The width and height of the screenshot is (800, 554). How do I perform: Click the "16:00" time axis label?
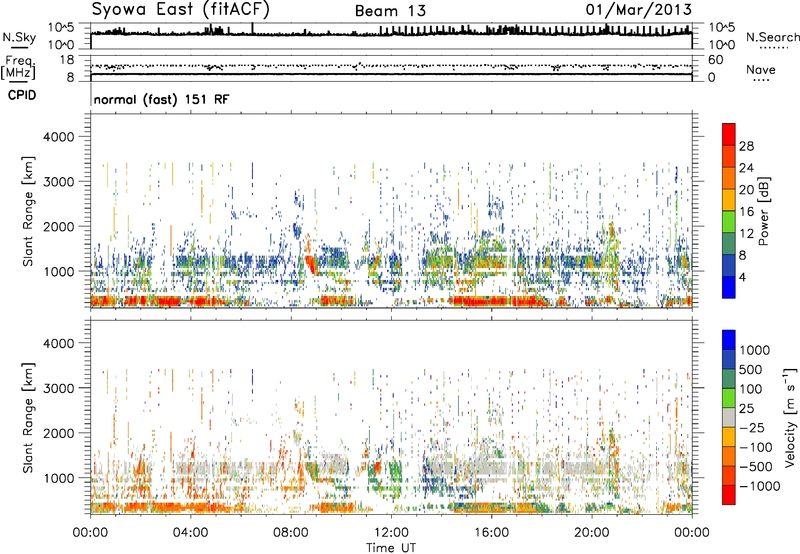[491, 533]
